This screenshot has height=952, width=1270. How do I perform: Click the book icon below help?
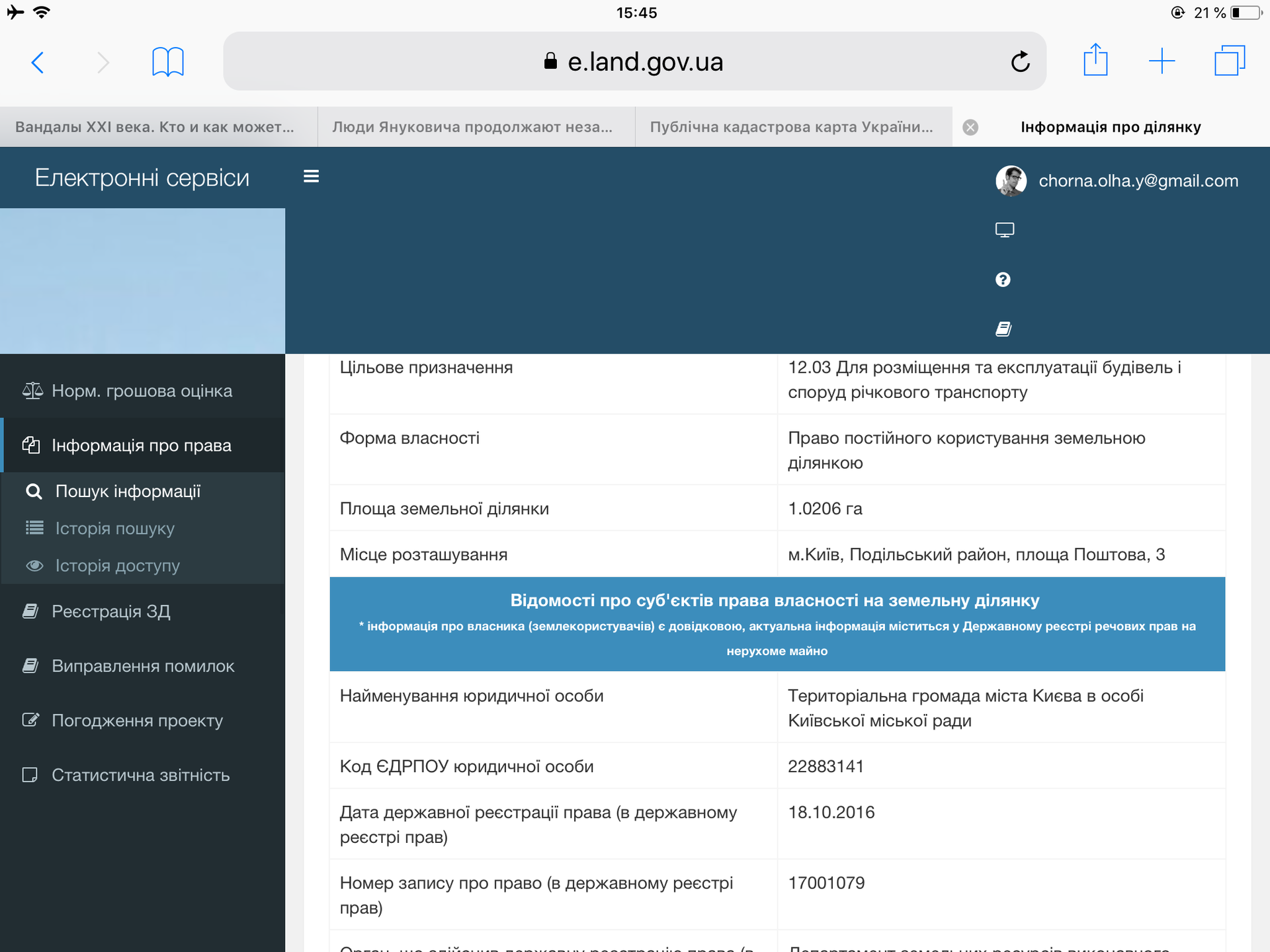point(1003,329)
